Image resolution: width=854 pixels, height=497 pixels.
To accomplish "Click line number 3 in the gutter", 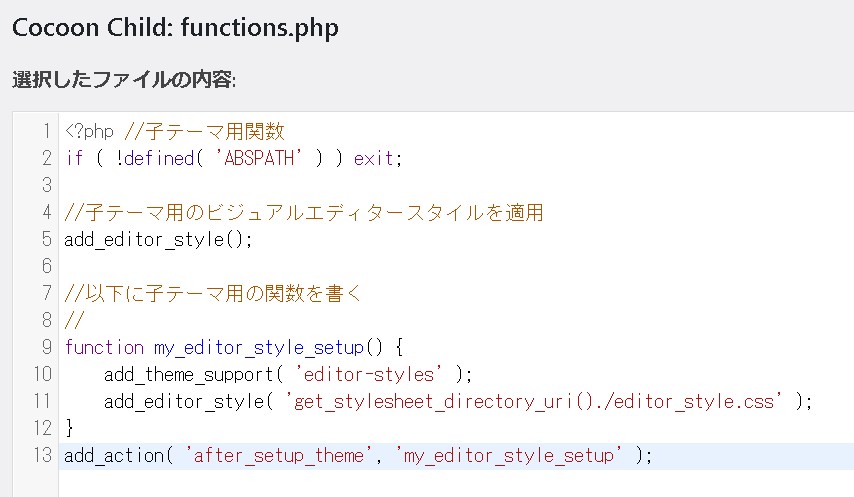I will pos(46,185).
